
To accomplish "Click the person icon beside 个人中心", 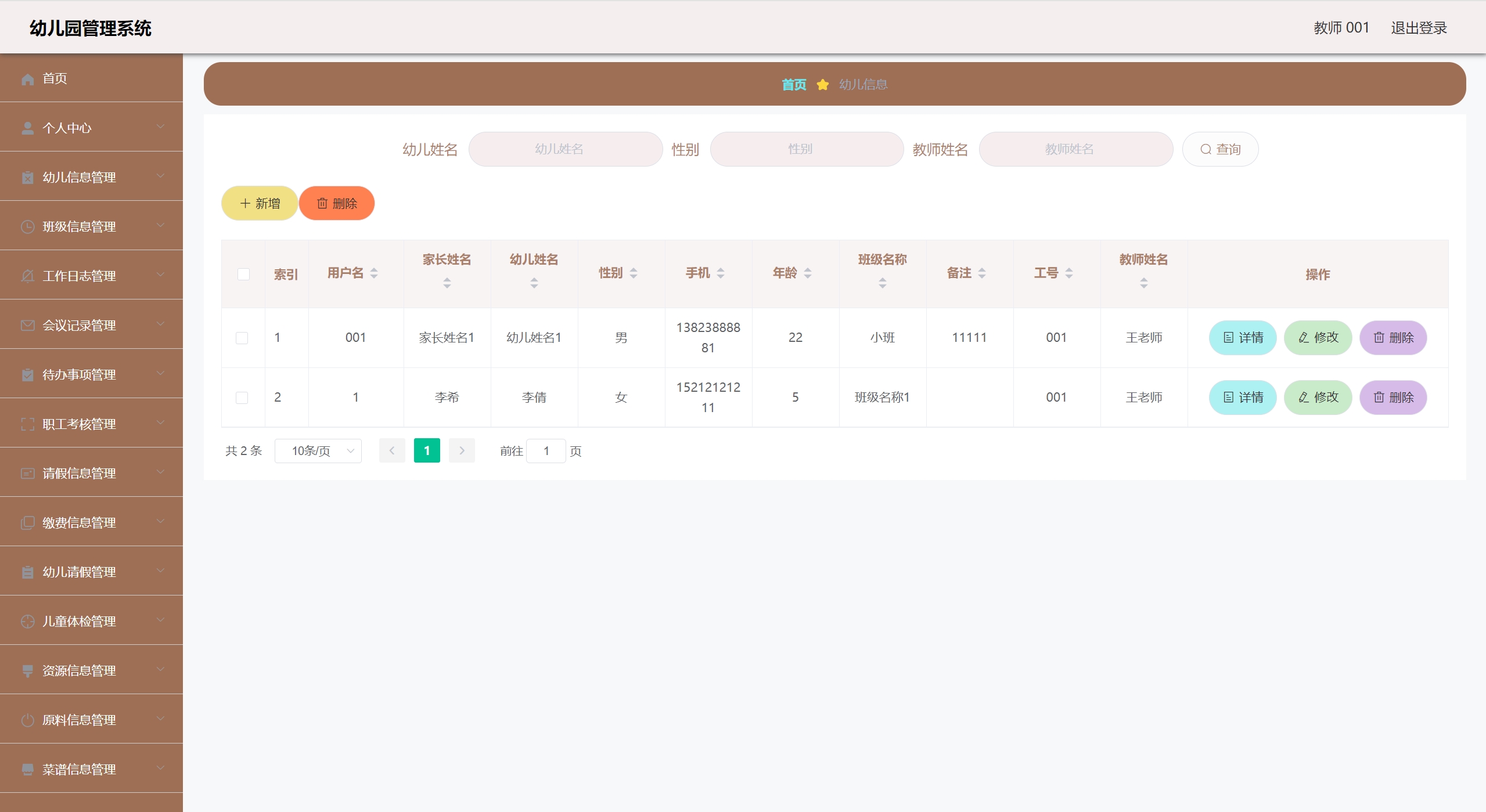I will point(27,128).
